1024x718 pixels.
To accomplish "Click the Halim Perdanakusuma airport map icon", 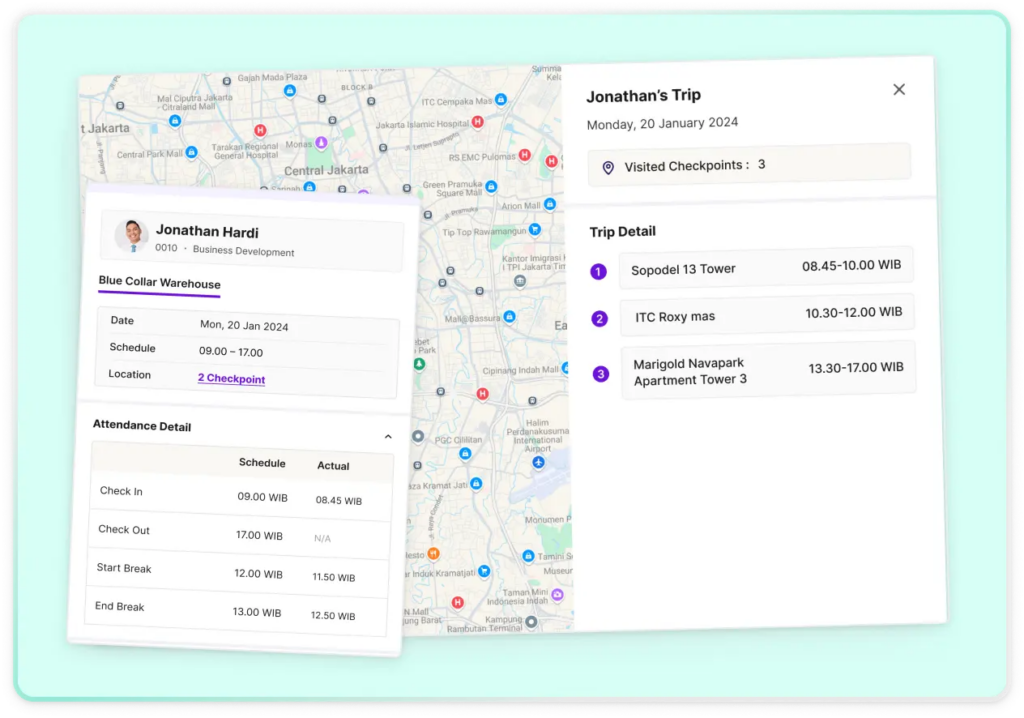I will coord(538,462).
